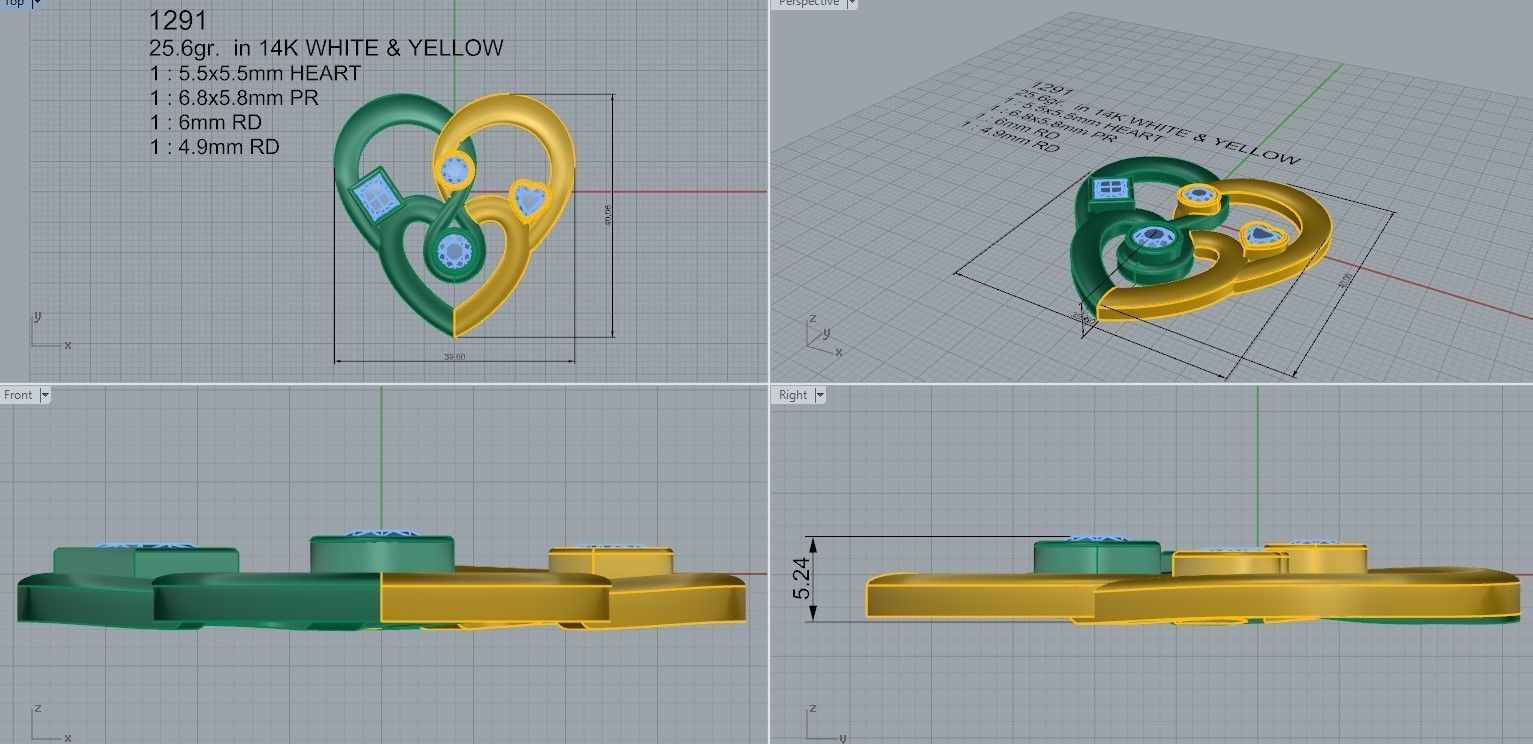Select the Right viewport title label
The width and height of the screenshot is (1533, 744).
coord(793,395)
